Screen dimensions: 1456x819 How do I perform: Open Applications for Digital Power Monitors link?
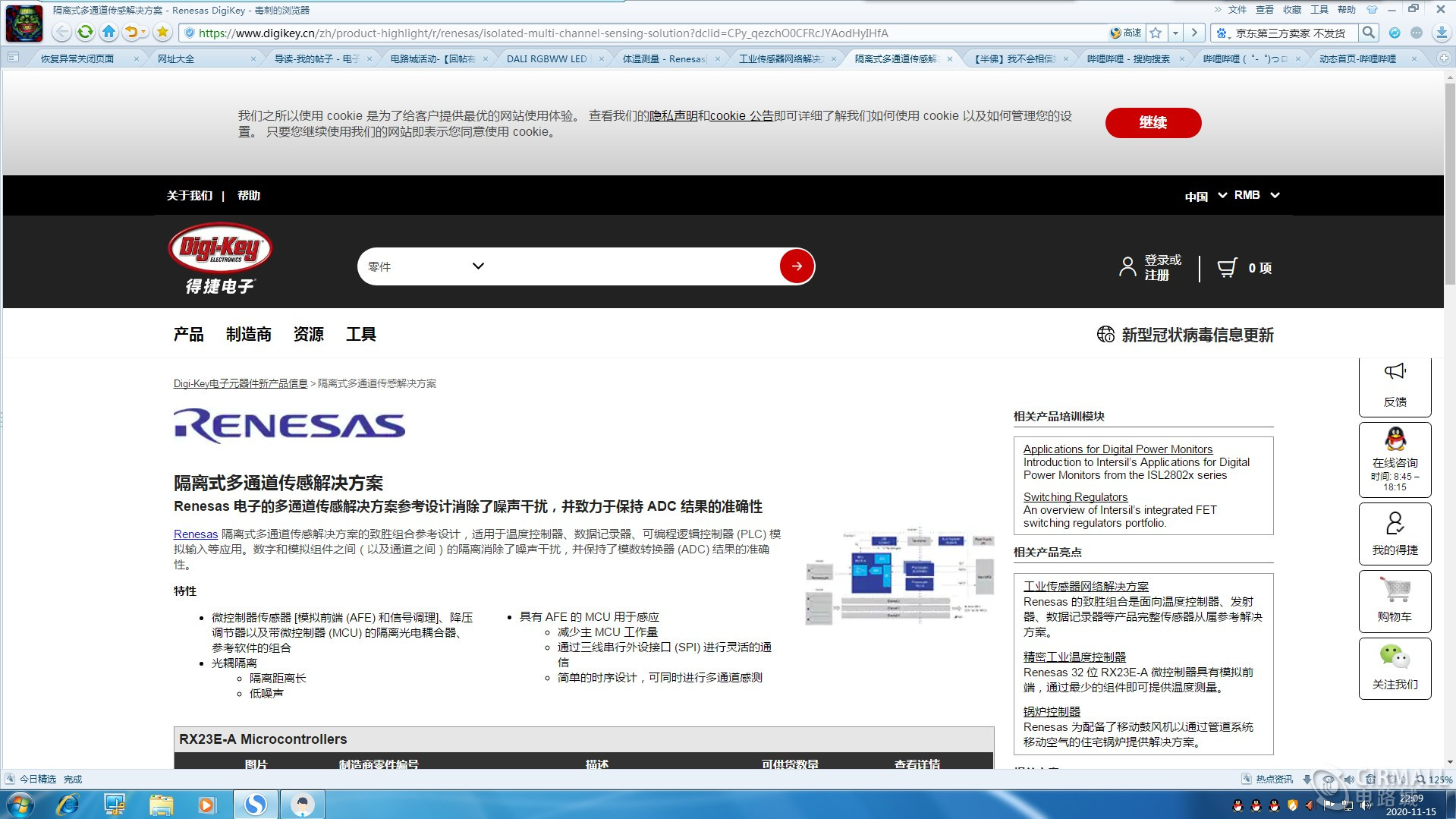coord(1118,449)
